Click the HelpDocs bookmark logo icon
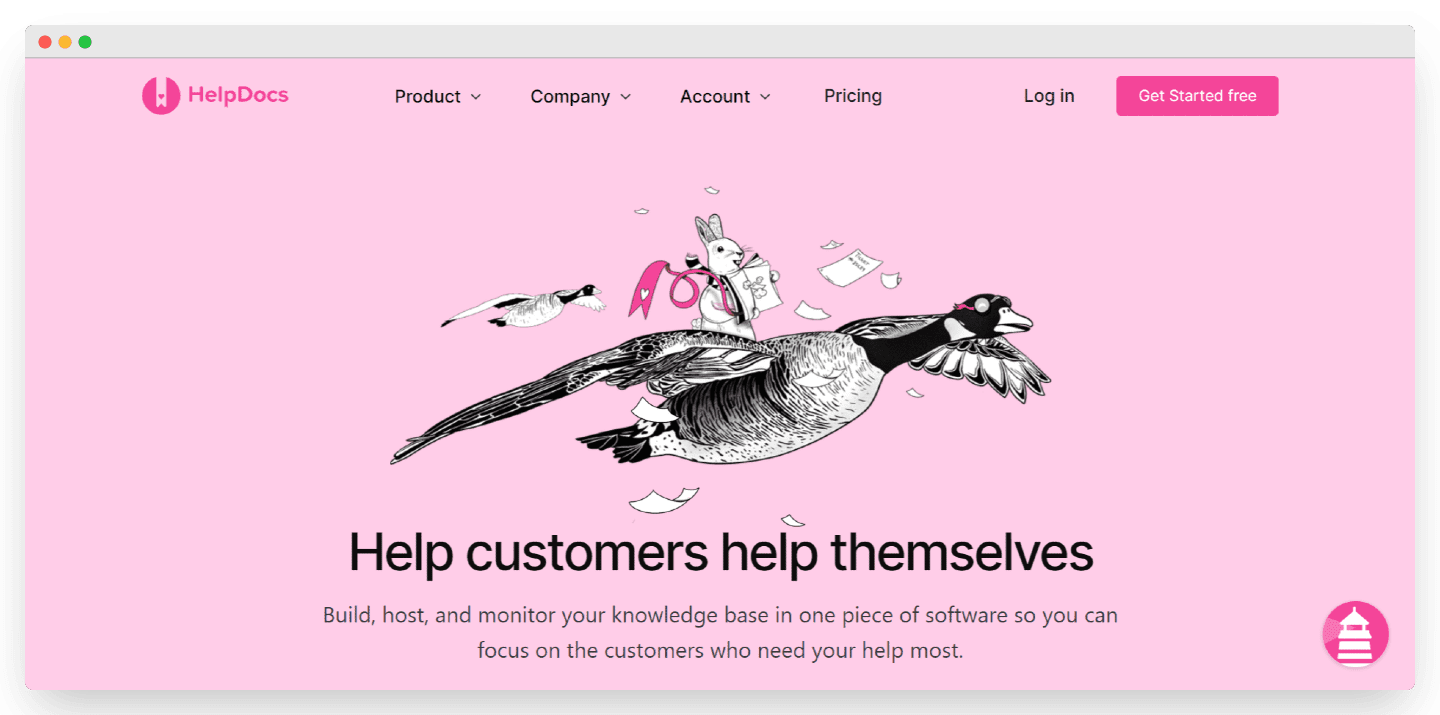1440x715 pixels. 161,96
